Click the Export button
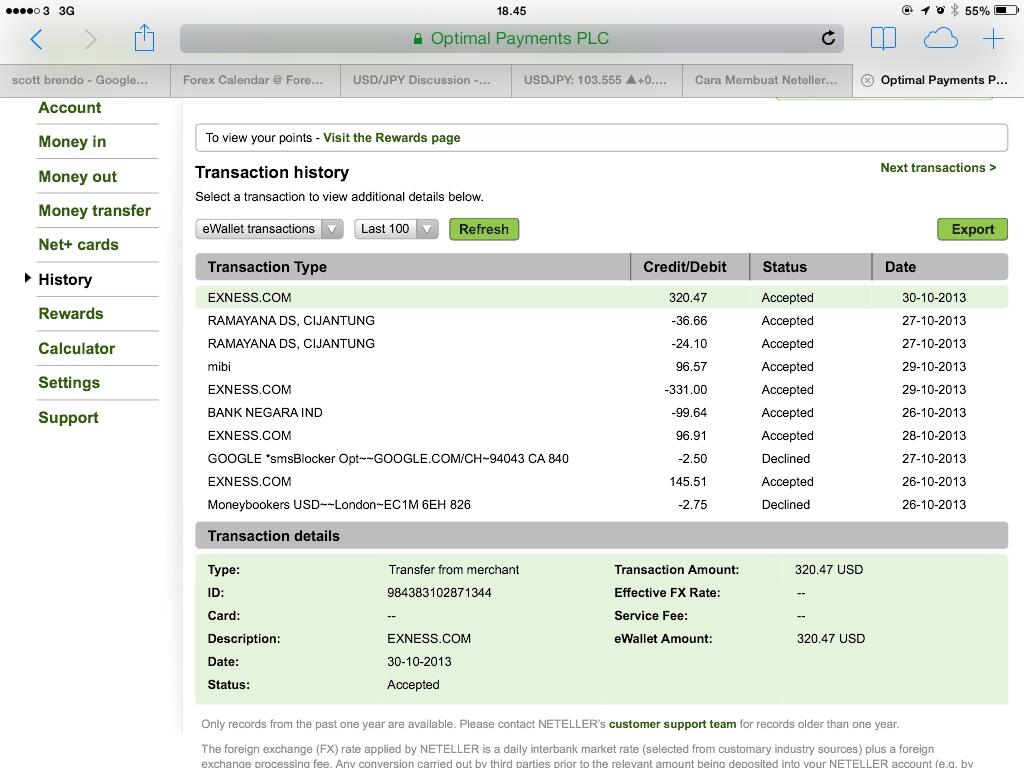The width and height of the screenshot is (1024, 768). pos(972,229)
